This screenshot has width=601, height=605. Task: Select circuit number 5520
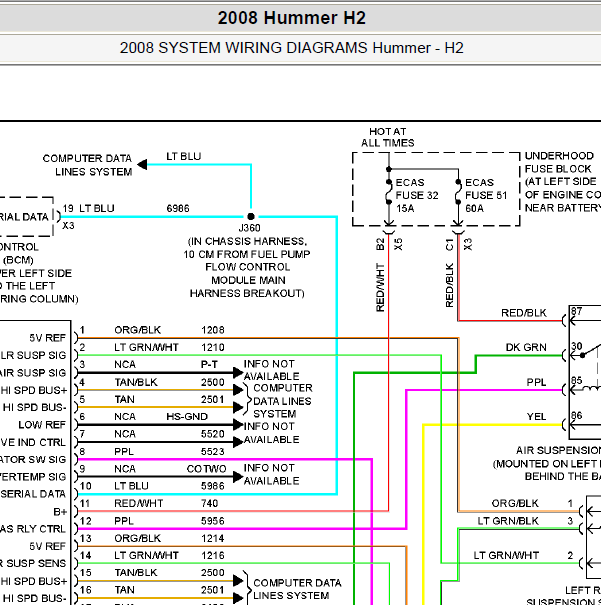coord(213,434)
